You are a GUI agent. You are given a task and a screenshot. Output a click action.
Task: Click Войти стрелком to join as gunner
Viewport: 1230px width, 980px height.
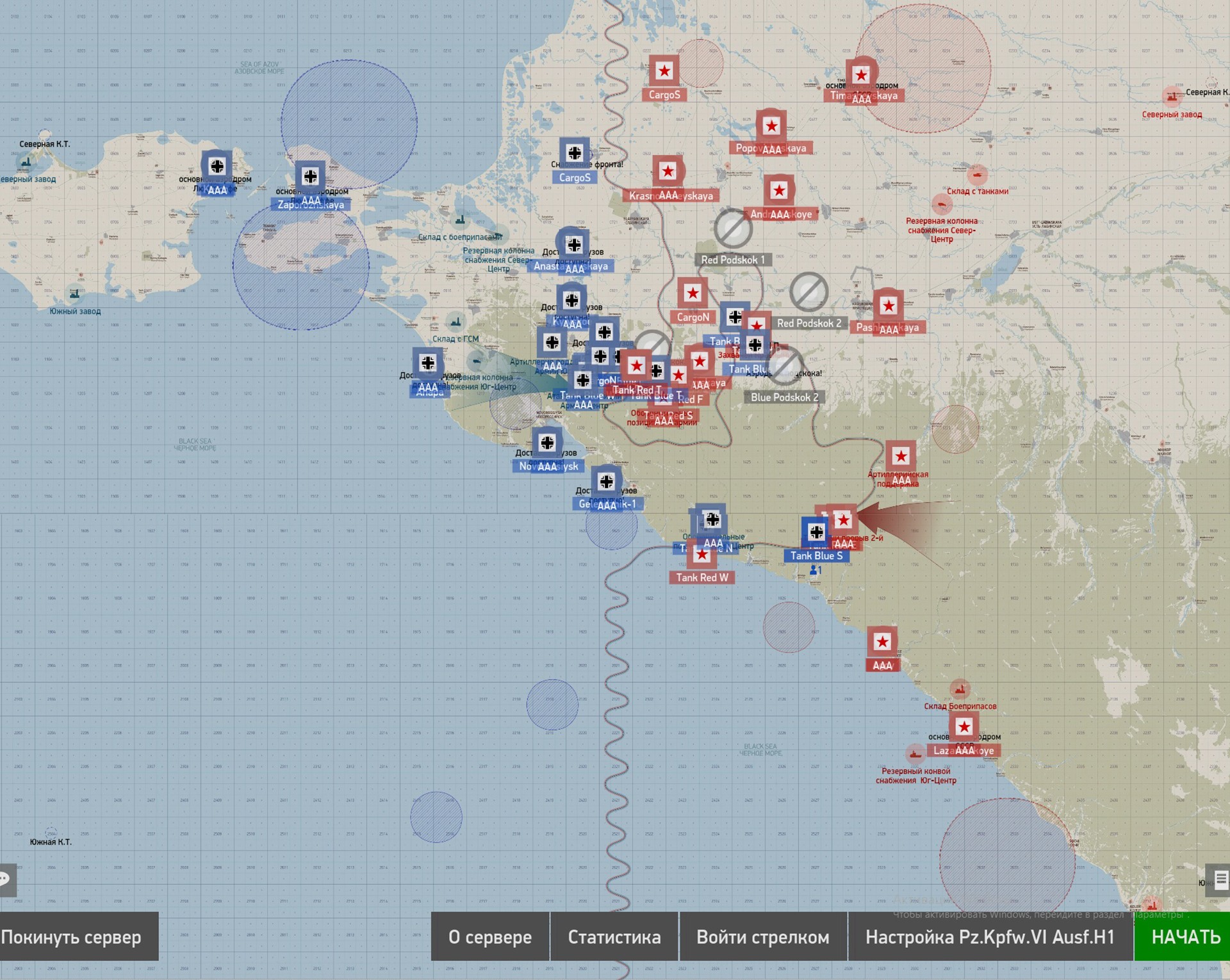[762, 937]
